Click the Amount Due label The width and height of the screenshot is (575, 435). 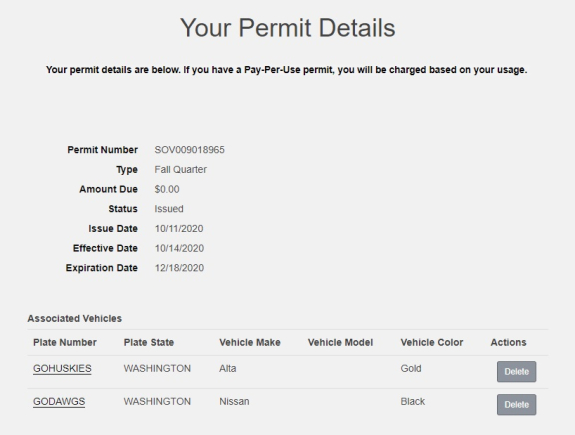[109, 189]
